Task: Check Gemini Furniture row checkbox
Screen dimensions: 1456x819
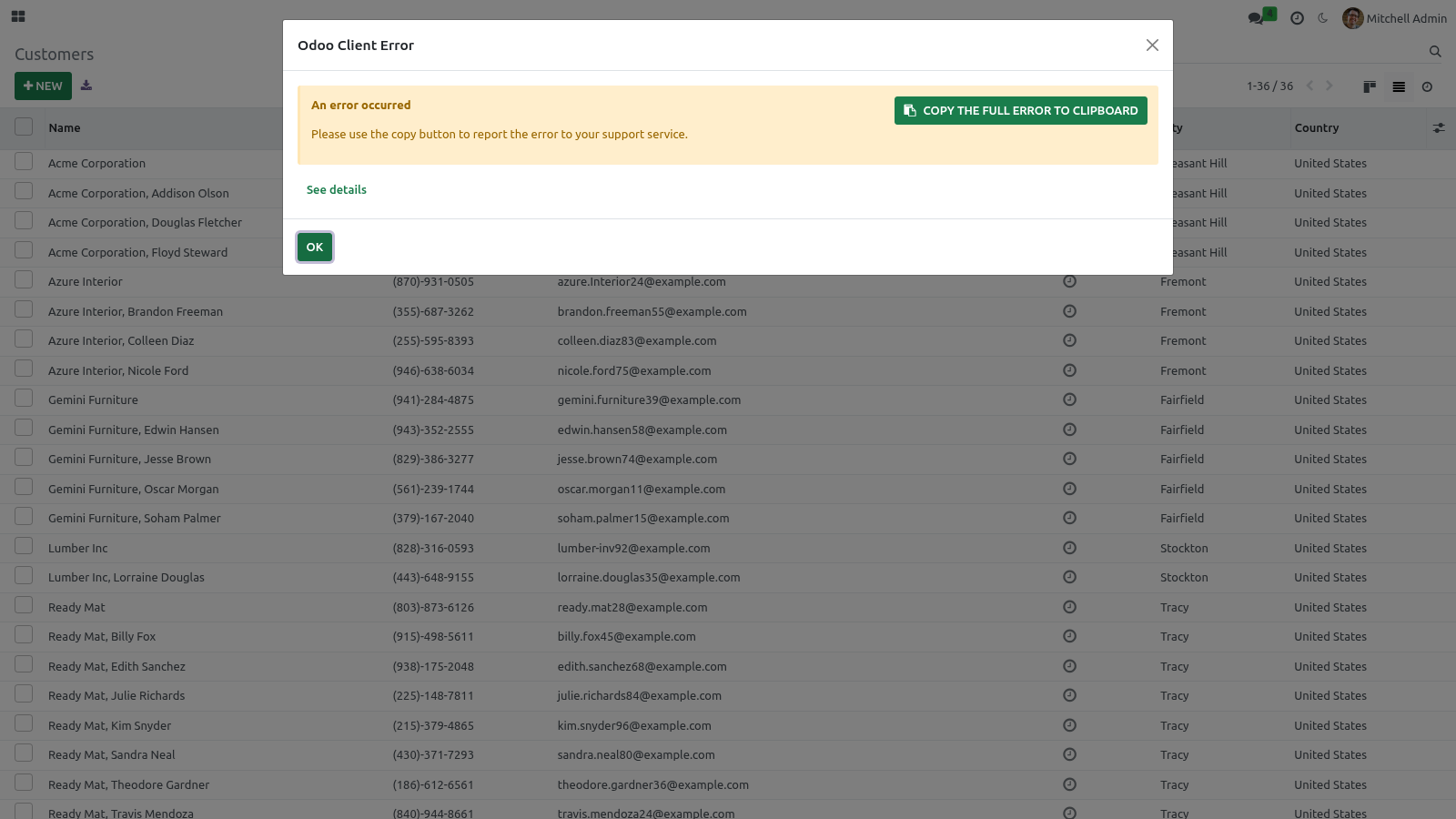Action: [x=24, y=399]
